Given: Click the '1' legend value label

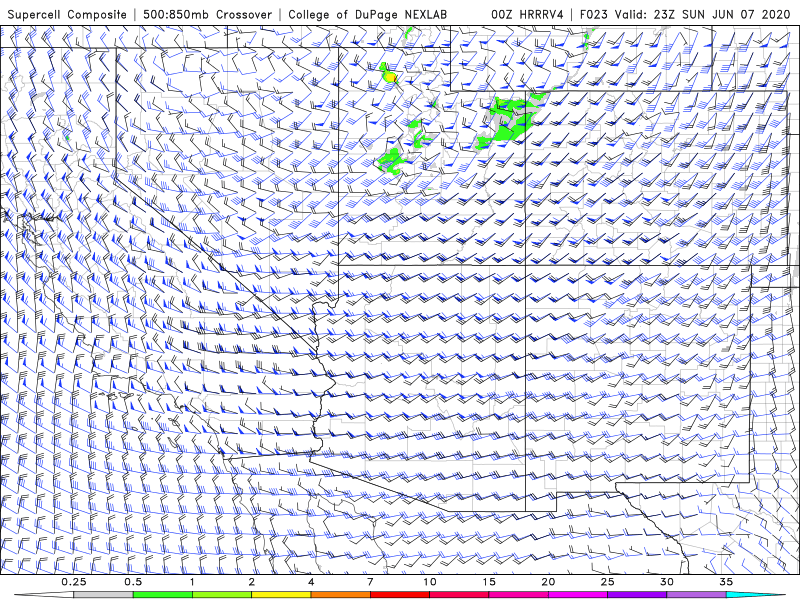Looking at the screenshot, I should [192, 582].
